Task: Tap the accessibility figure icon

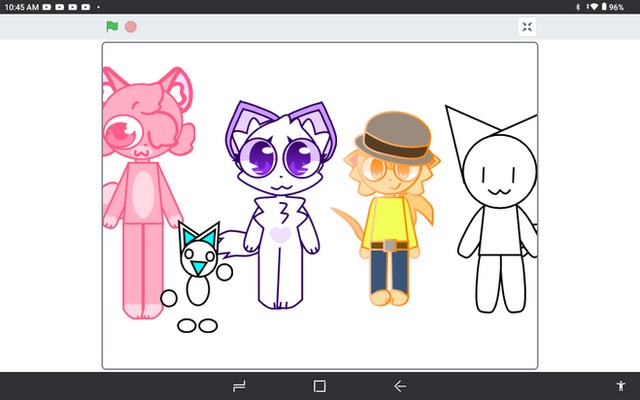Action: click(621, 386)
